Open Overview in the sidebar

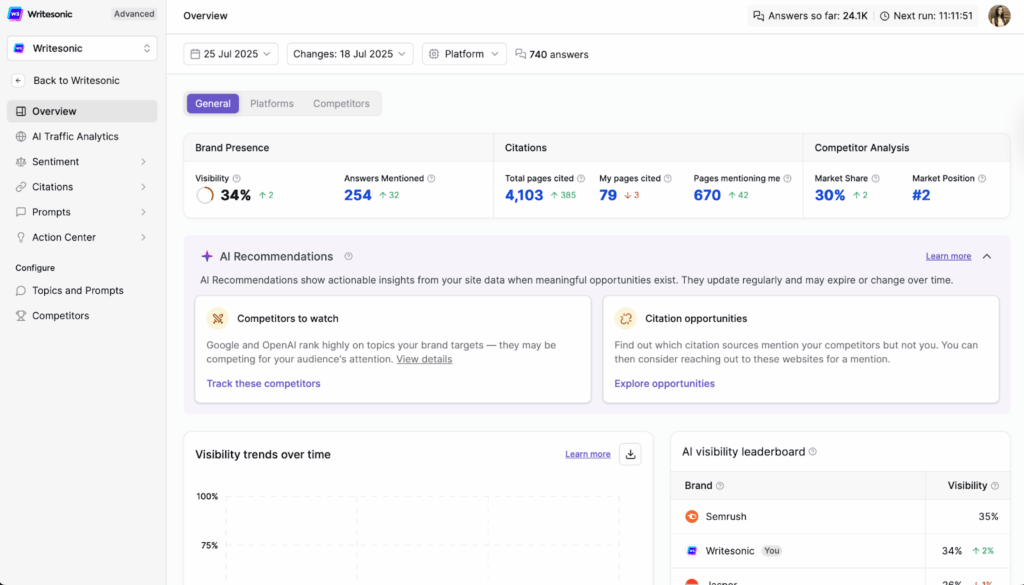tap(82, 111)
